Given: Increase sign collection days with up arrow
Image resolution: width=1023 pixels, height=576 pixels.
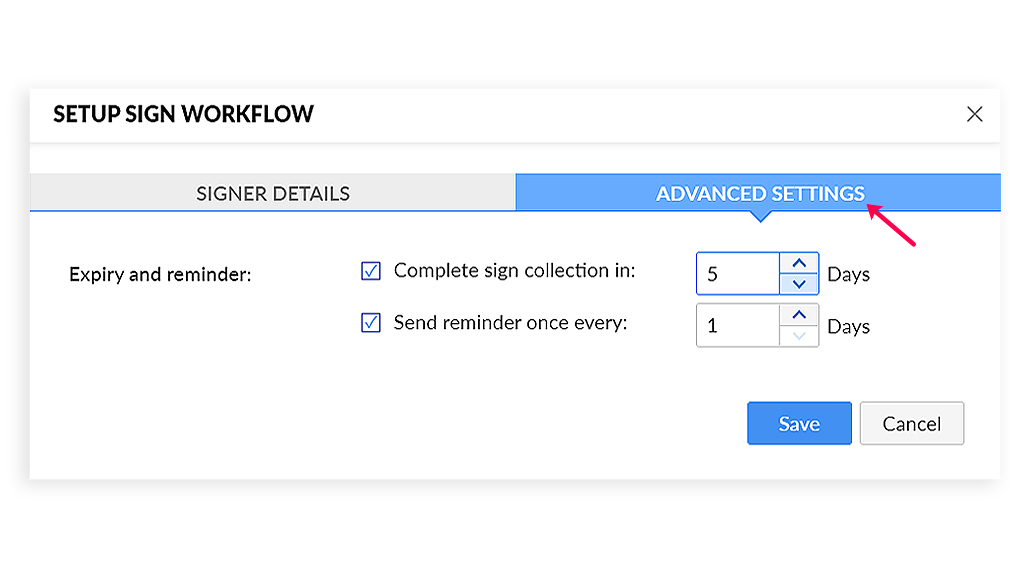Looking at the screenshot, I should (x=798, y=263).
